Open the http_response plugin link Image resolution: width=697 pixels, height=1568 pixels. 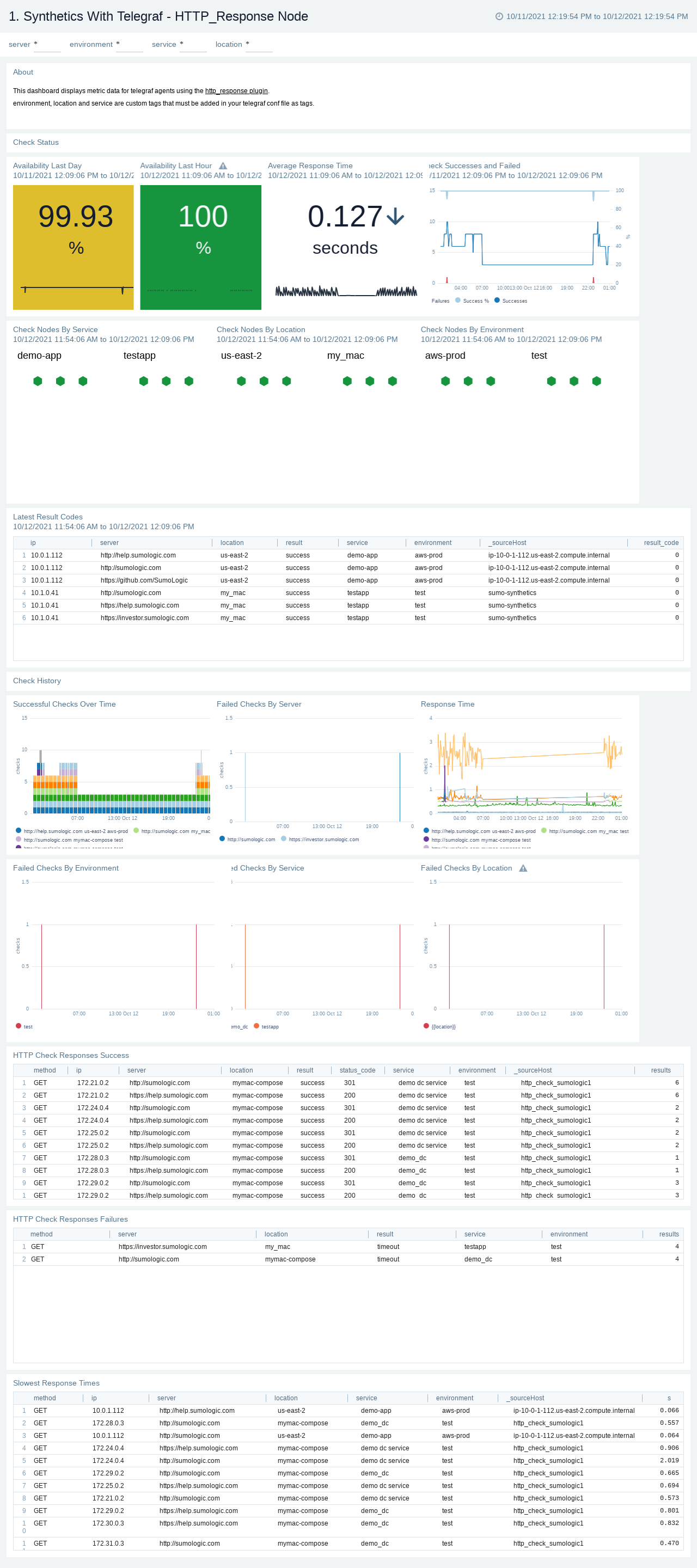[236, 91]
